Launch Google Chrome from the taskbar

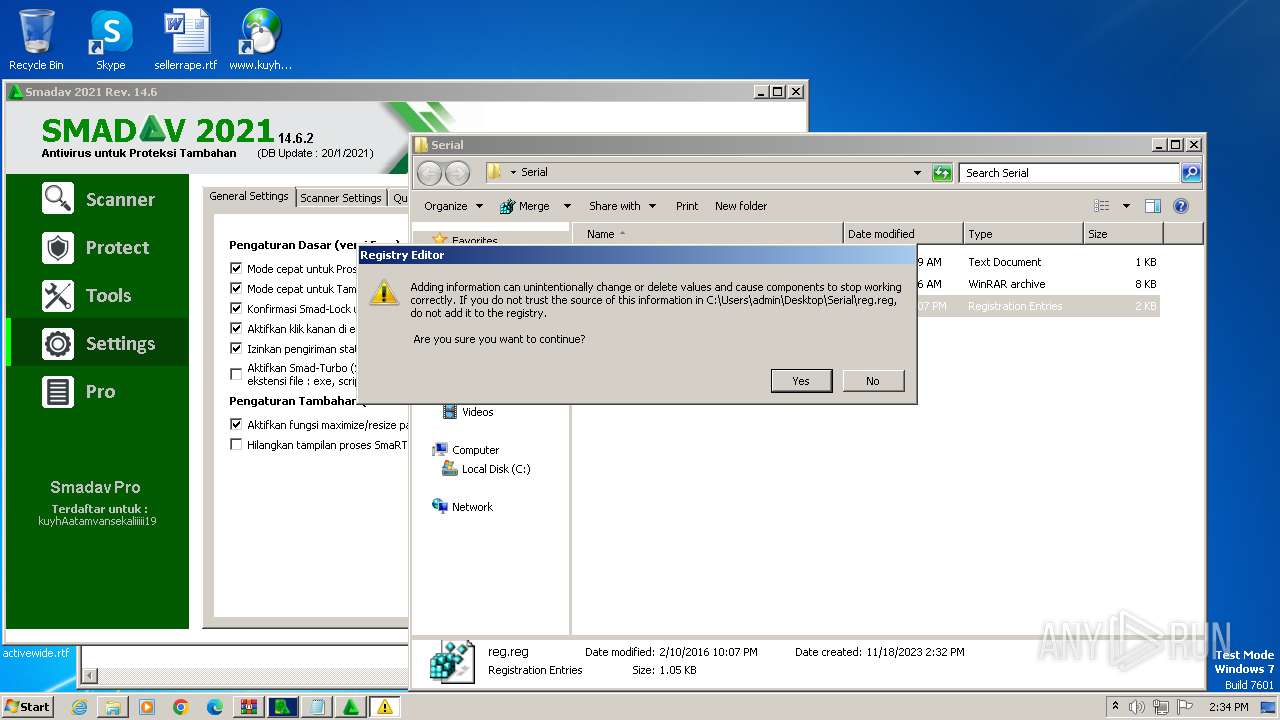tap(181, 707)
